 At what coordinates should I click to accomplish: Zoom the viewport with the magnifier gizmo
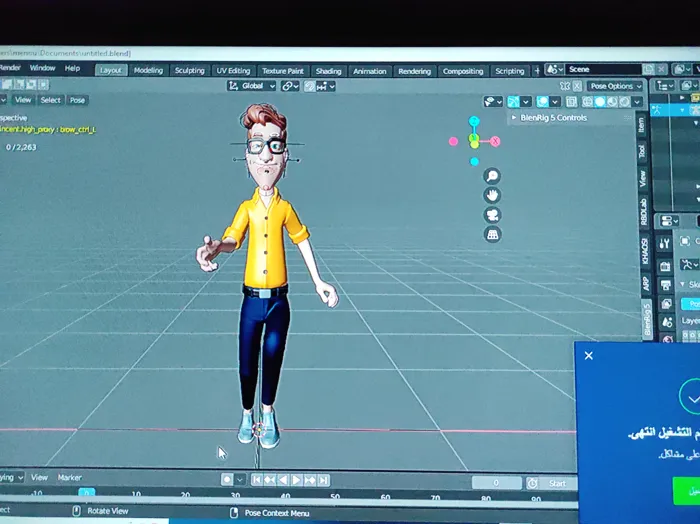click(x=492, y=176)
